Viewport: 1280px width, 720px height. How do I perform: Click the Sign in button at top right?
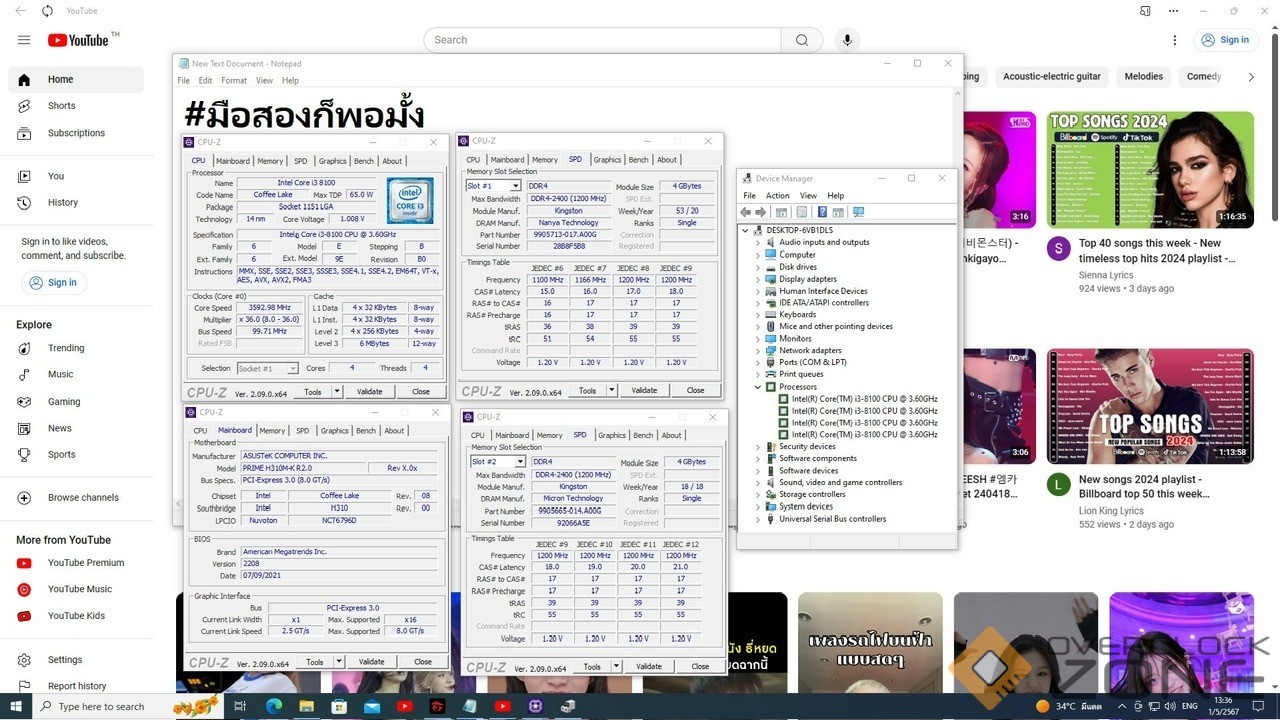[1225, 40]
